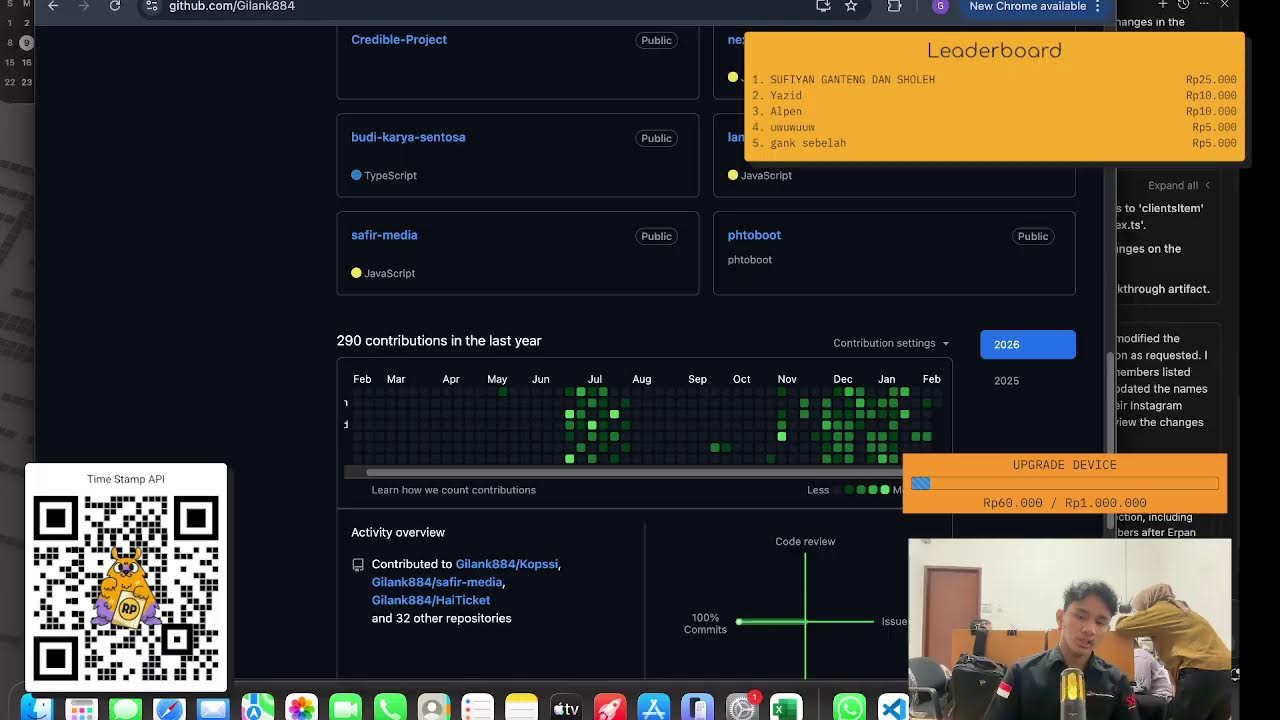The width and height of the screenshot is (1280, 720).
Task: Click the '290 contributions in the last year' heading
Action: coord(439,341)
